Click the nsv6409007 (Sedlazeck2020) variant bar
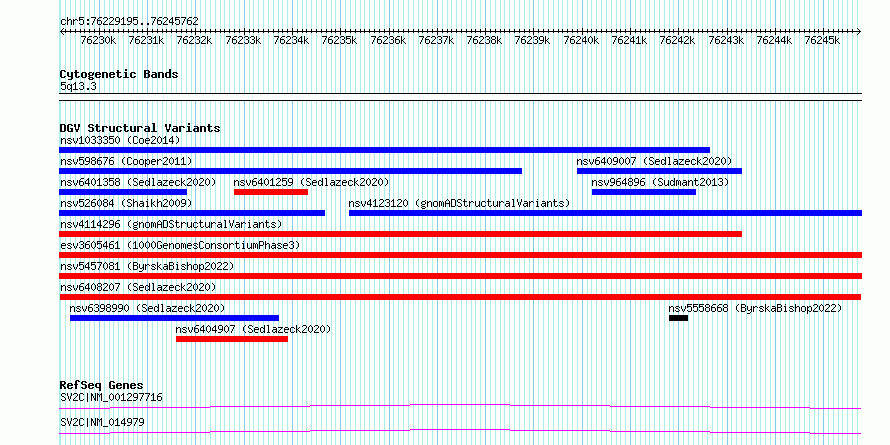The width and height of the screenshot is (890, 445). [x=659, y=171]
